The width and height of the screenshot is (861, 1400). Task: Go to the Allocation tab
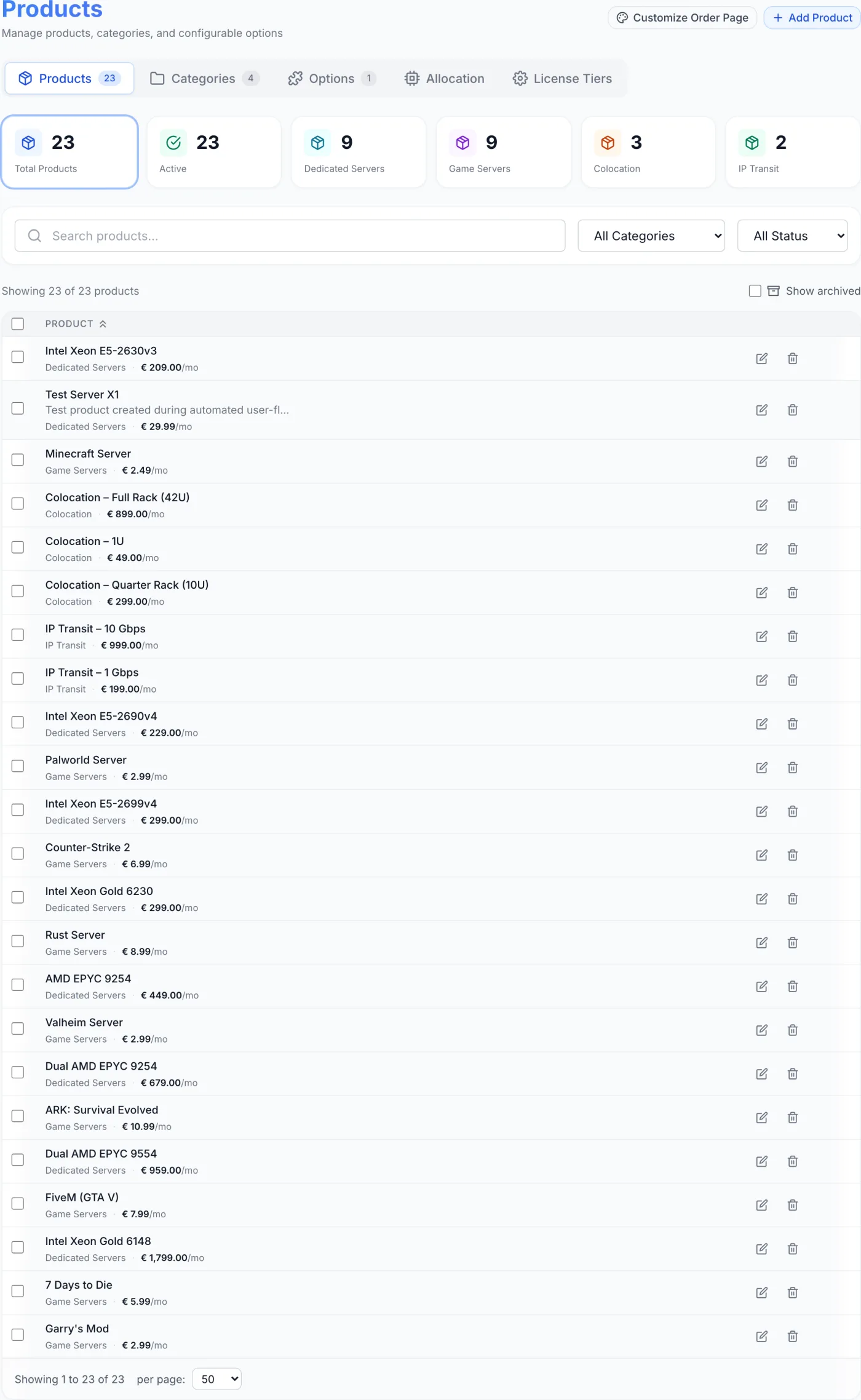click(x=445, y=78)
